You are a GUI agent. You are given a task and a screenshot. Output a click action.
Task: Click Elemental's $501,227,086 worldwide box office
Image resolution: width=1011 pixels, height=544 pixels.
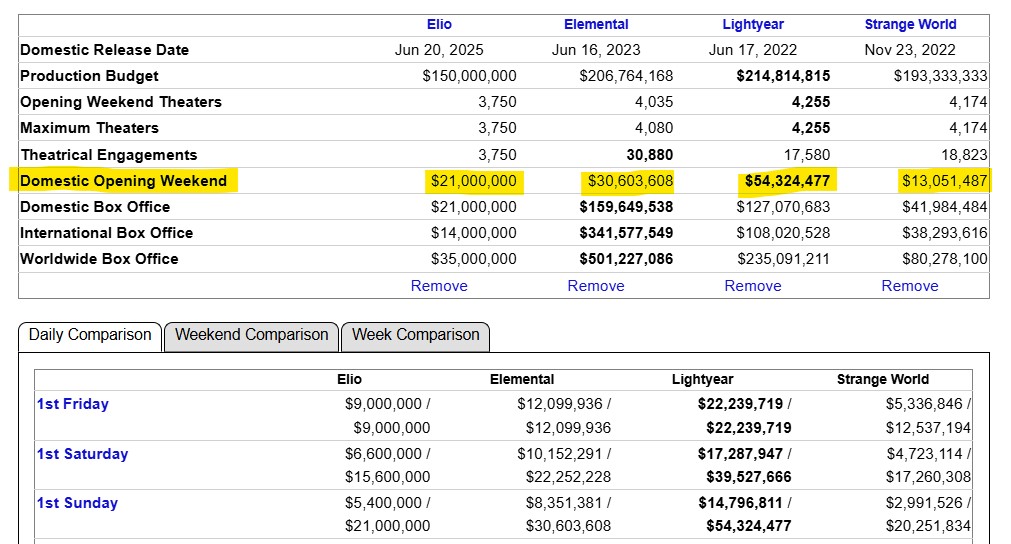[x=626, y=258]
